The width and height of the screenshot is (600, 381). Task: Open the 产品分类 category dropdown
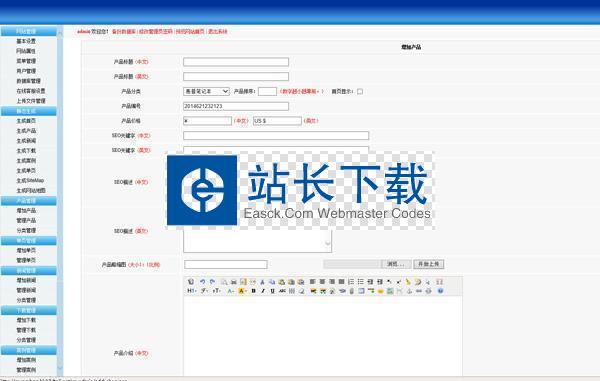(206, 91)
